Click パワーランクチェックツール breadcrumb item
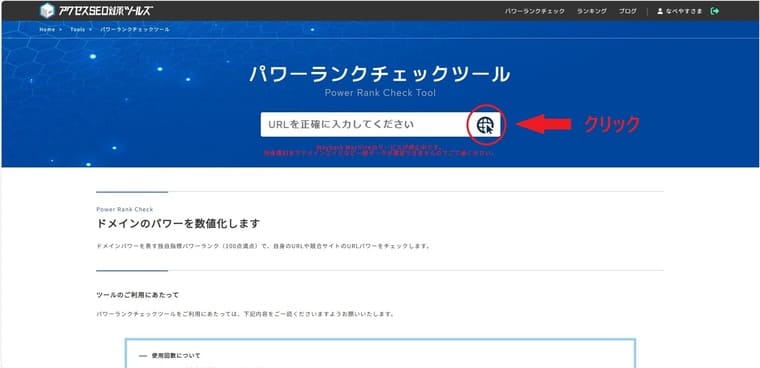 135,30
